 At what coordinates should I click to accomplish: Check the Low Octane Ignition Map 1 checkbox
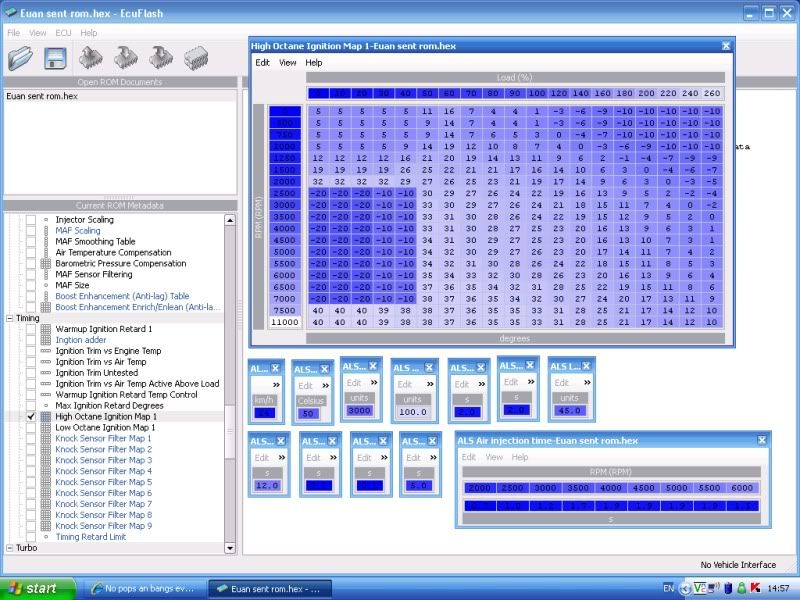click(x=30, y=427)
